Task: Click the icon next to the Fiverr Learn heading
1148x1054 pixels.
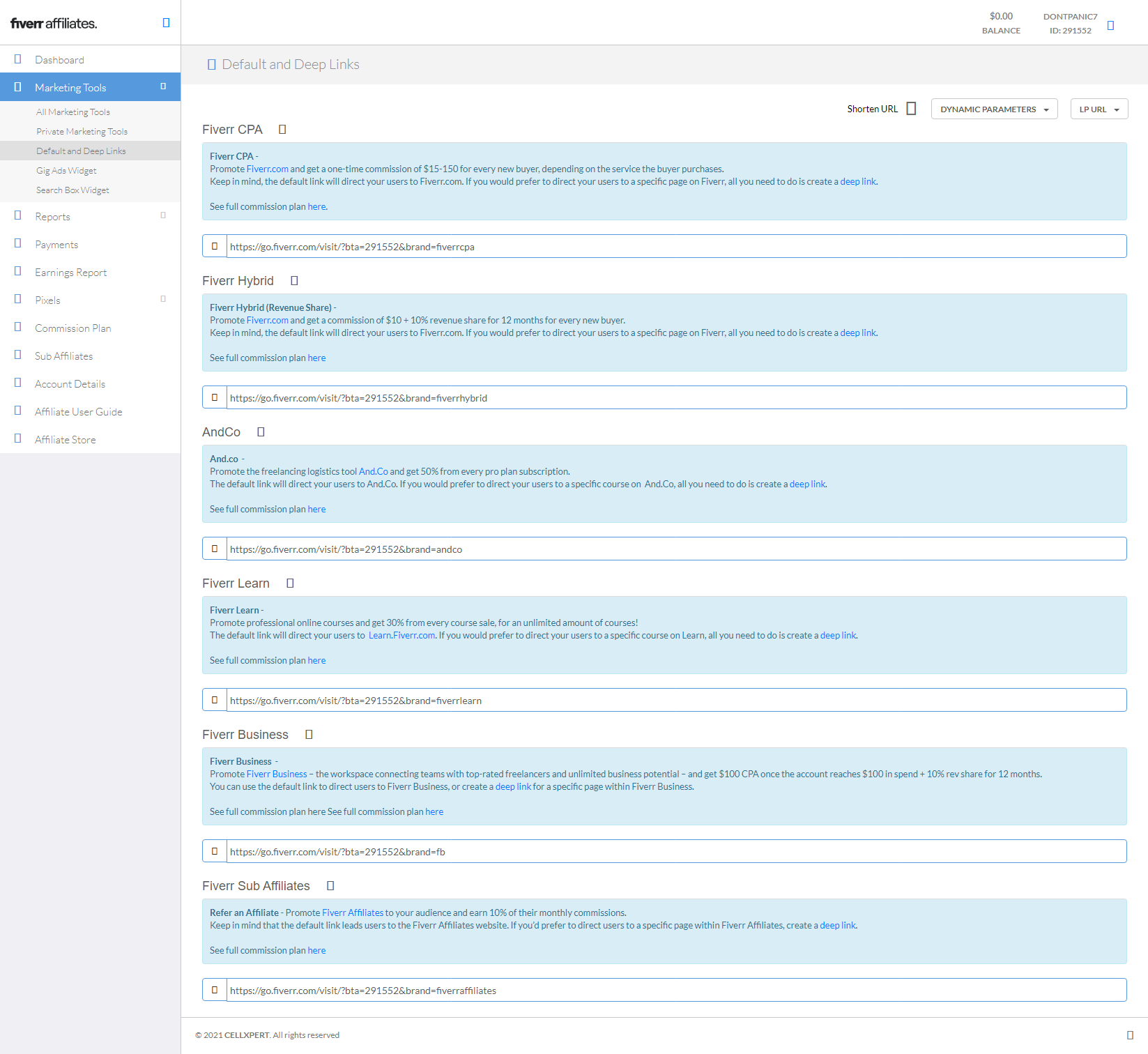Action: pyautogui.click(x=290, y=583)
